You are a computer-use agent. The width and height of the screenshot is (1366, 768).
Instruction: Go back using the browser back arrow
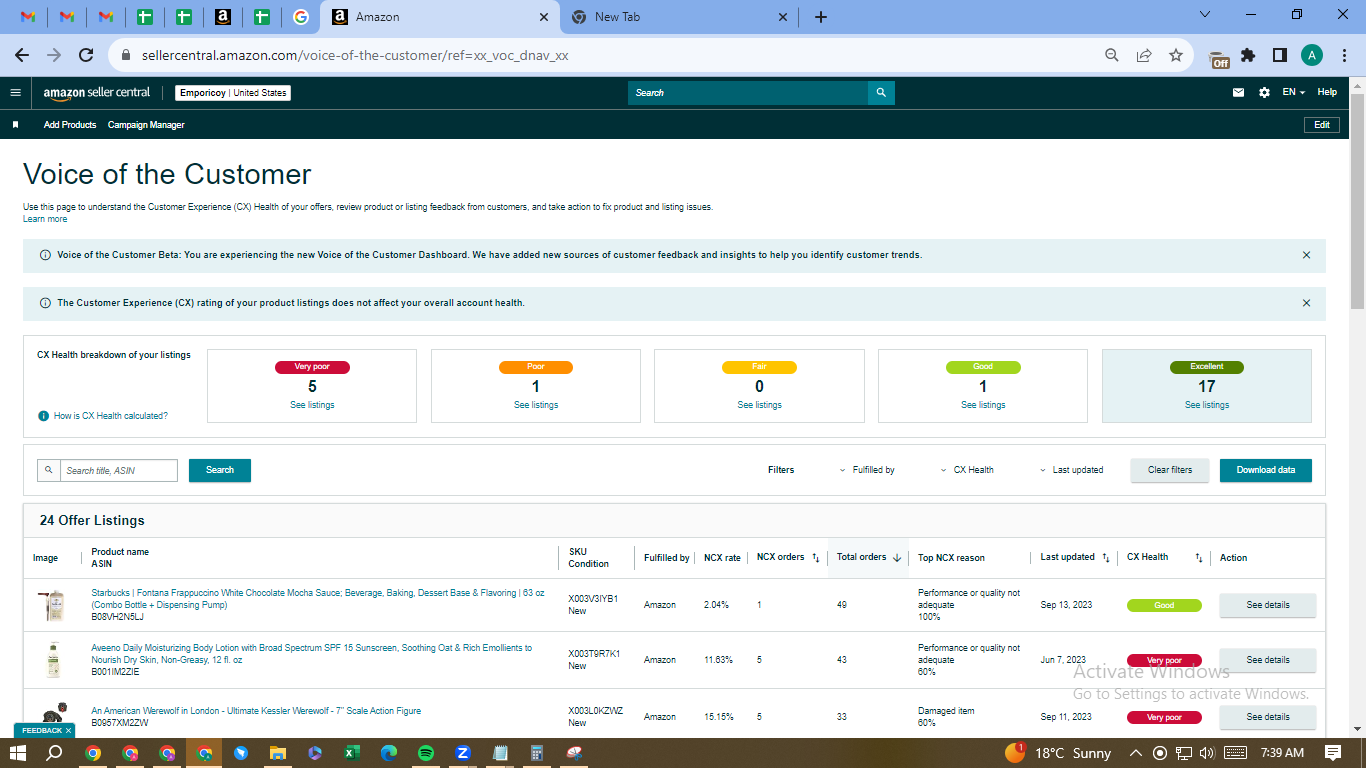(22, 56)
